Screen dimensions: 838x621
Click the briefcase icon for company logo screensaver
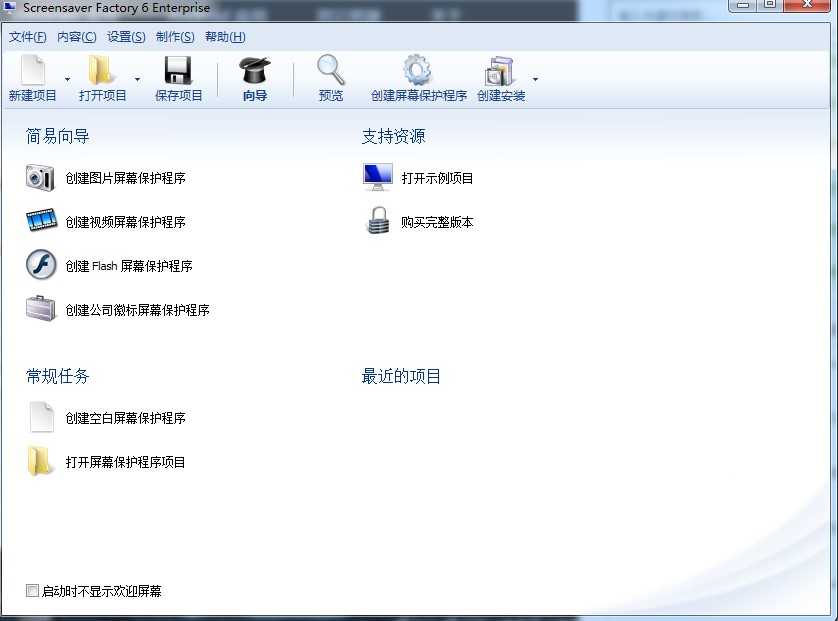click(40, 309)
